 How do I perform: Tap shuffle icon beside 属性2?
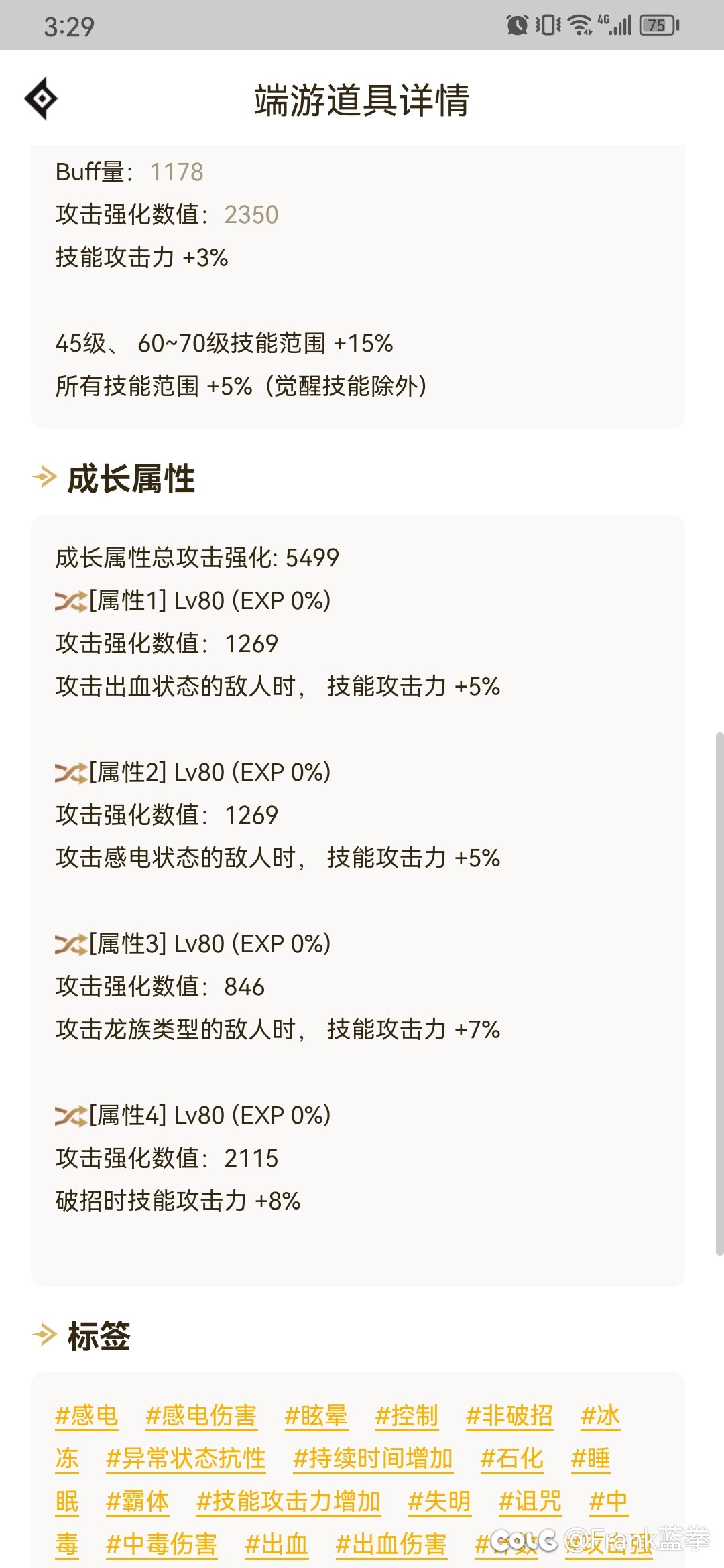click(71, 773)
